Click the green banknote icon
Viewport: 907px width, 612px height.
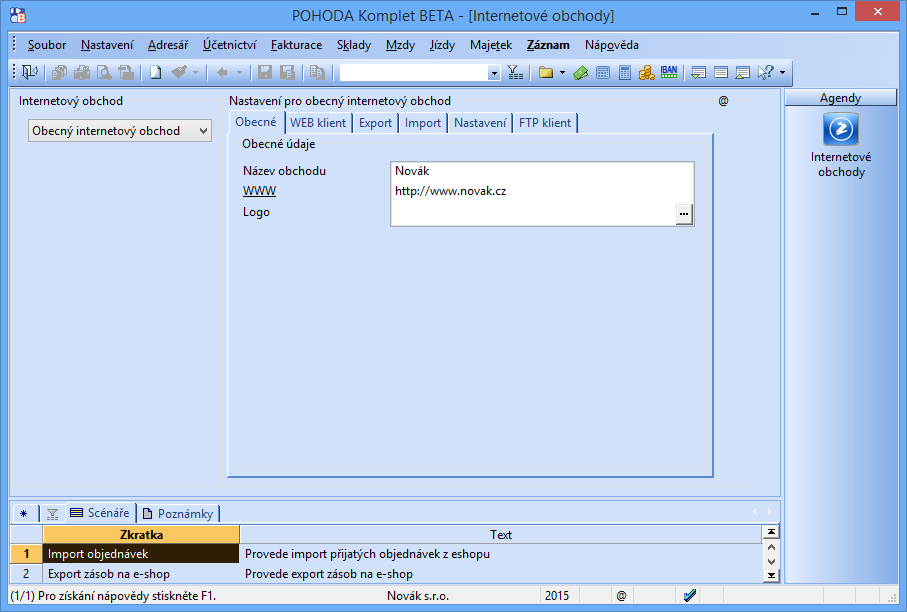581,72
